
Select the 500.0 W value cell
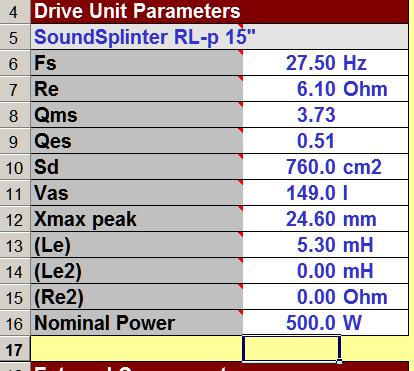(326, 323)
